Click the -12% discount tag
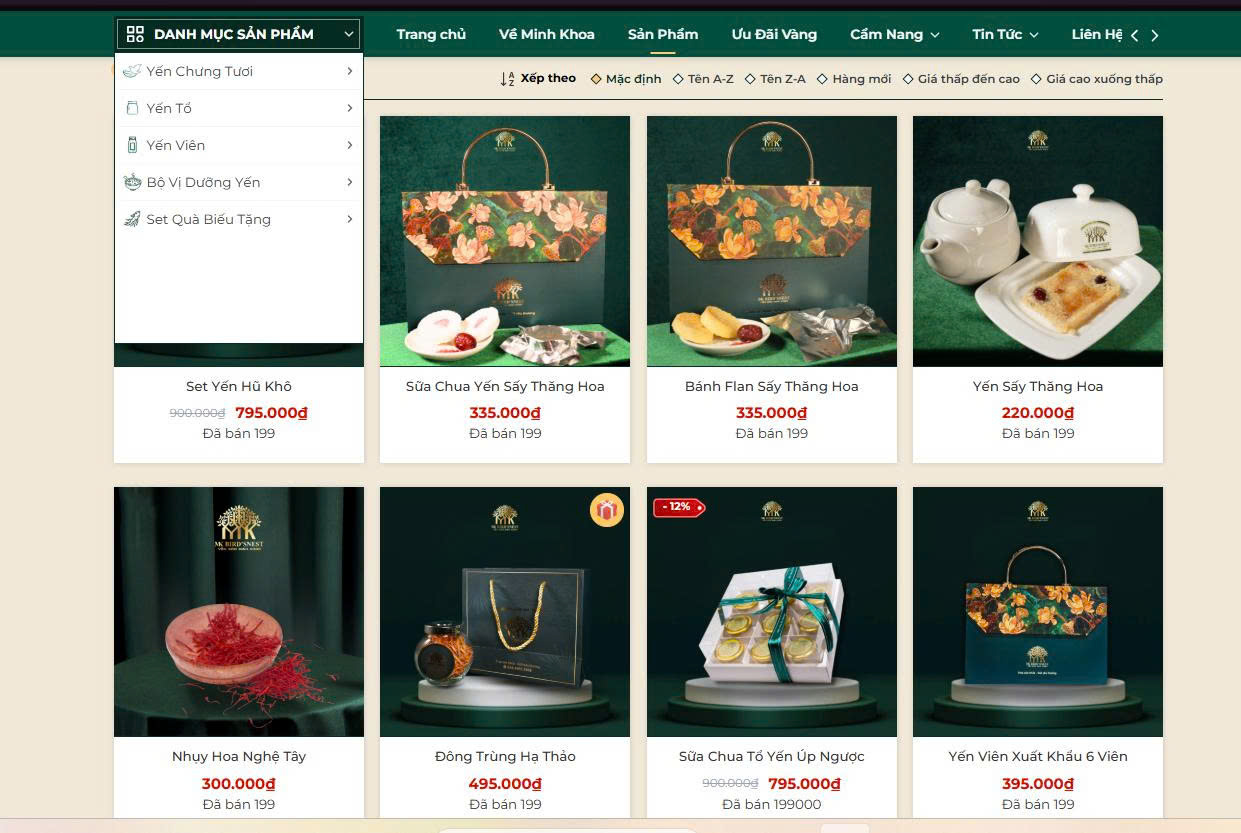 (679, 507)
